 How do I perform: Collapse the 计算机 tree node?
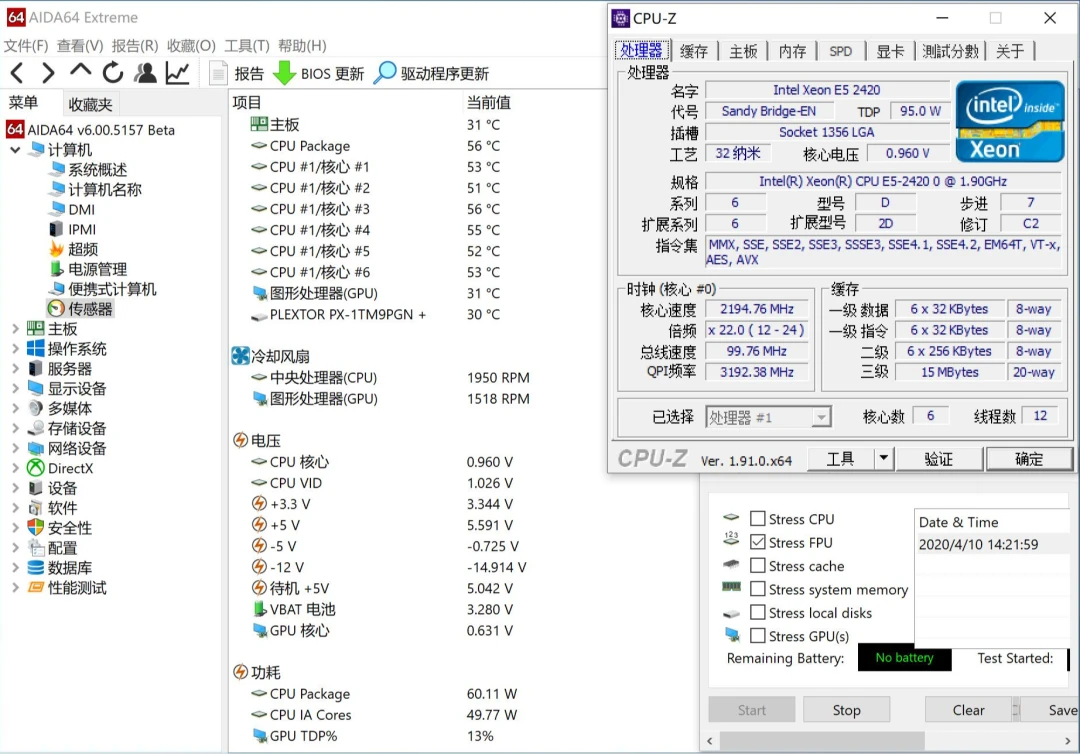[x=15, y=149]
